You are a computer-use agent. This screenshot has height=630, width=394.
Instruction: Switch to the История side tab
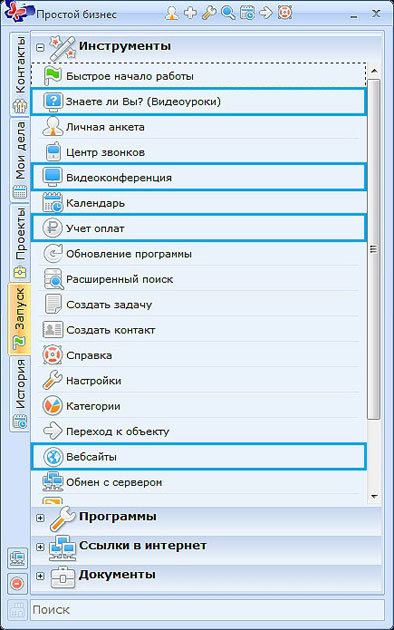pyautogui.click(x=20, y=394)
